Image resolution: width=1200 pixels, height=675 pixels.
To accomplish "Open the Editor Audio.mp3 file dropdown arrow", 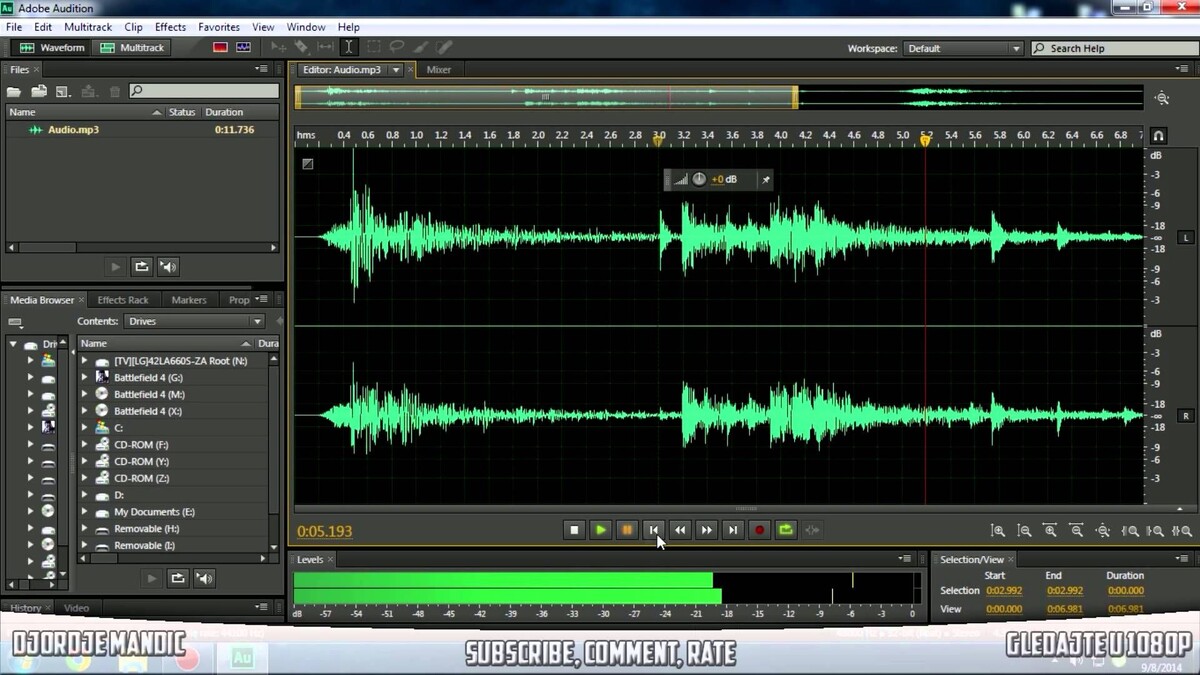I will click(396, 70).
